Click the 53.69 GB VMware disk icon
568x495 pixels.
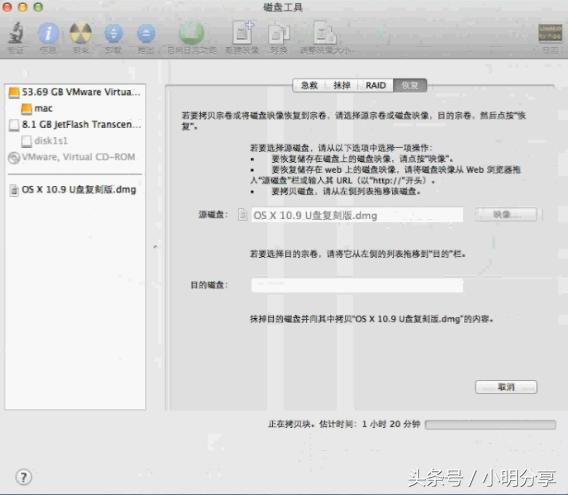(14, 92)
